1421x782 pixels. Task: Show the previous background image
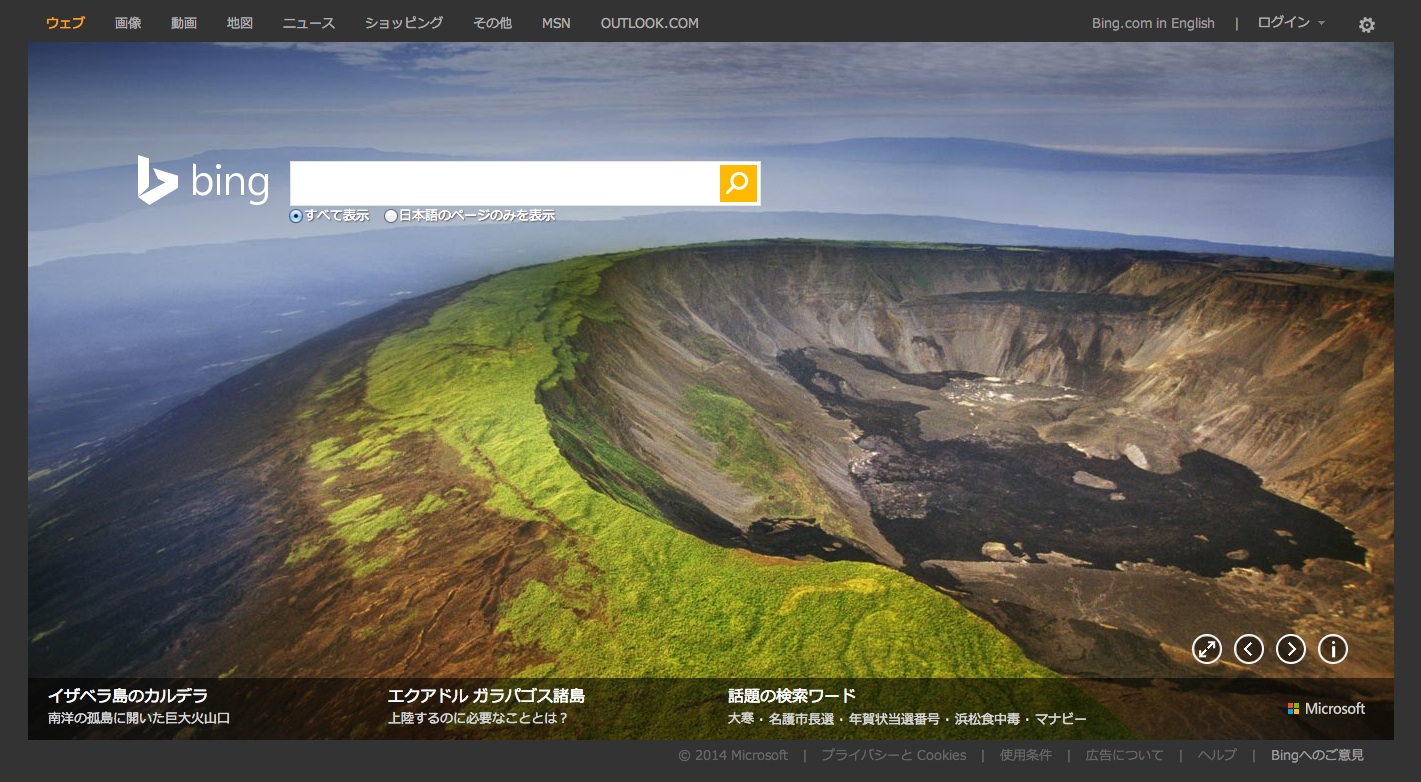pyautogui.click(x=1249, y=649)
